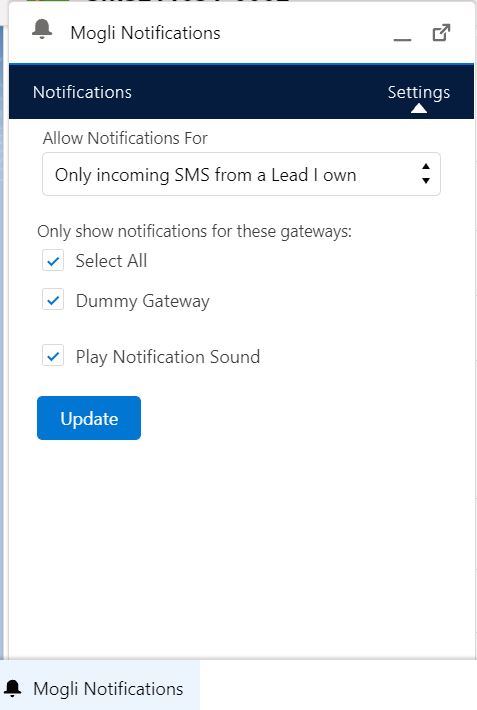Screen dimensions: 477x710
Task: Click the bell icon in utility bar
Action: point(13,688)
